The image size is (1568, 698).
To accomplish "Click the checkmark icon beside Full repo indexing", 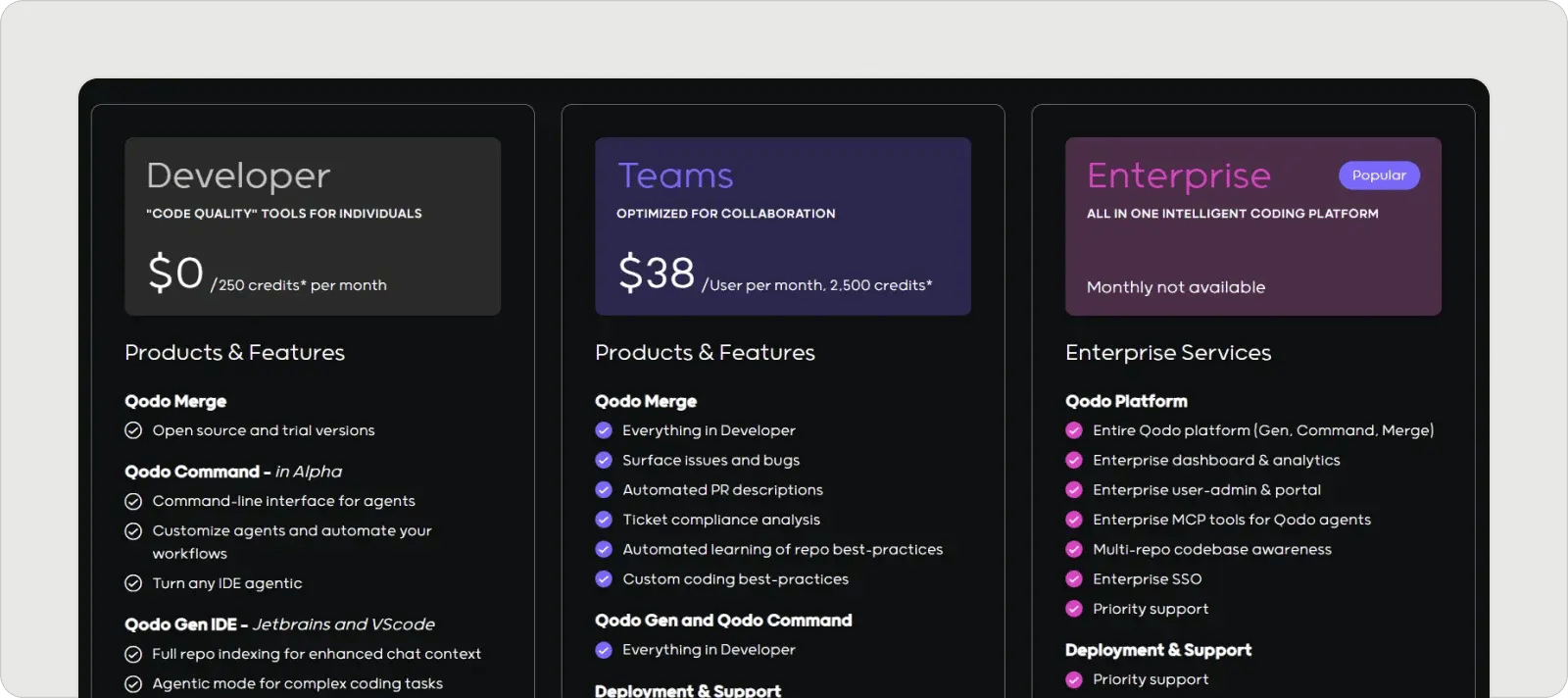I will coord(133,654).
